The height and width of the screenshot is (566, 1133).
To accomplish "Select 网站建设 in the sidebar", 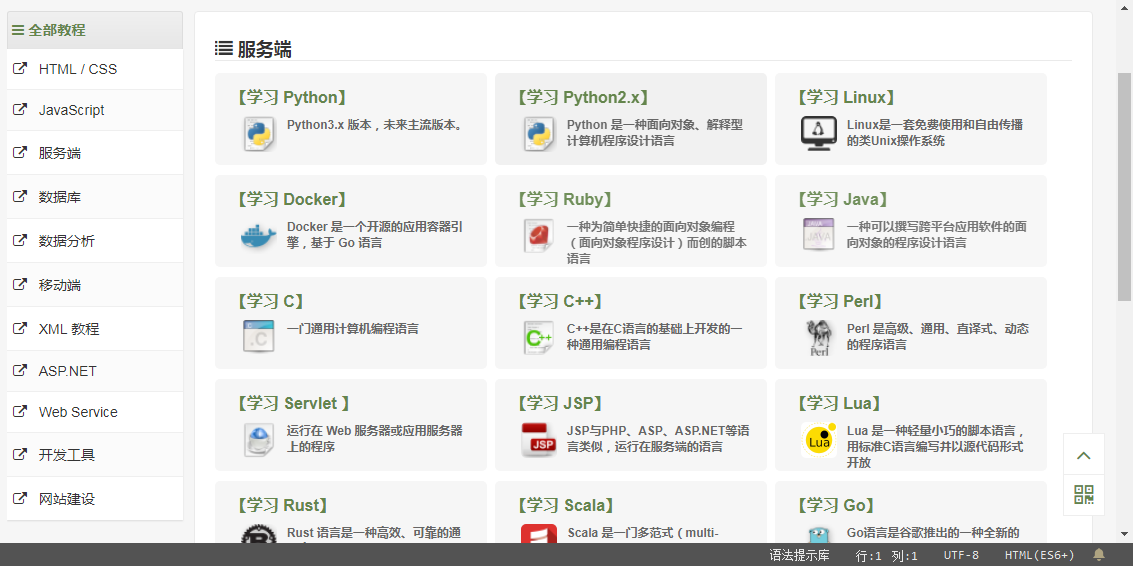I will click(95, 499).
